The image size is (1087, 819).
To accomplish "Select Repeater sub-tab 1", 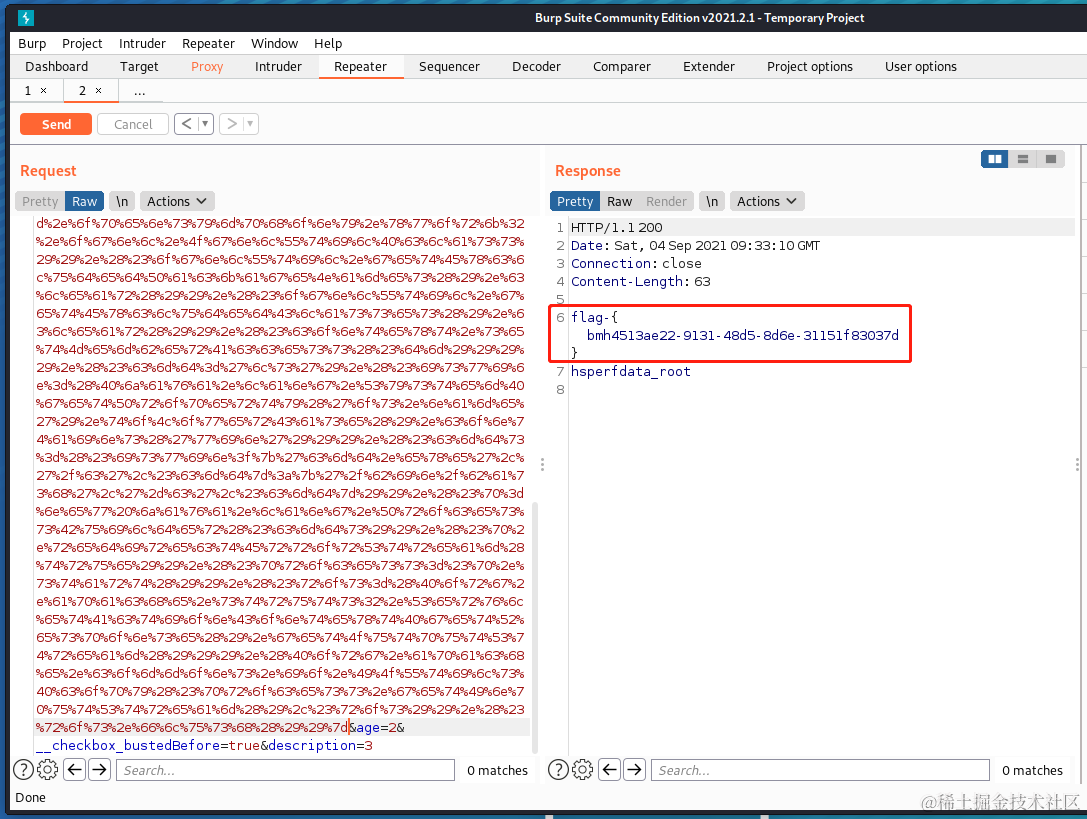I will tap(28, 91).
